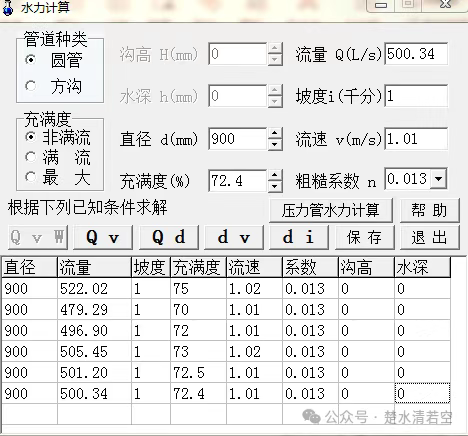The width and height of the screenshot is (468, 436).
Task: Decrease 充满度(%) with the down arrow
Action: click(275, 186)
